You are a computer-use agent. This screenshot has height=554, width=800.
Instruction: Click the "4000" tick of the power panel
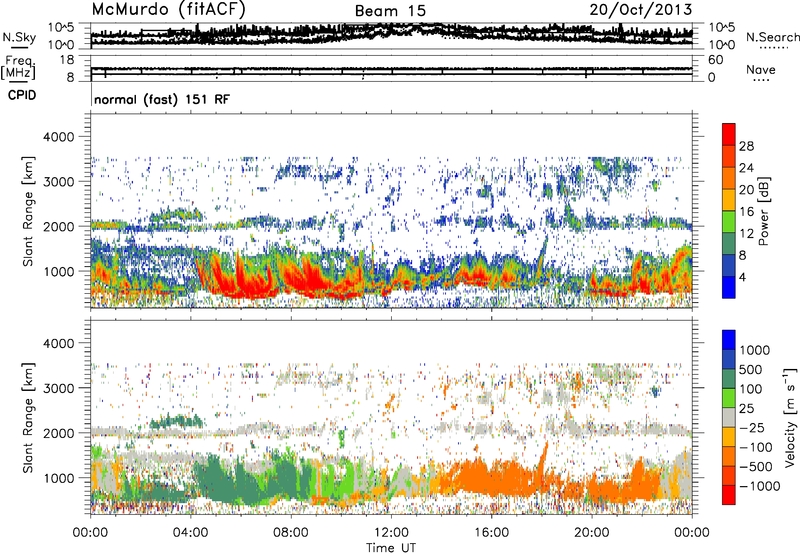point(61,137)
